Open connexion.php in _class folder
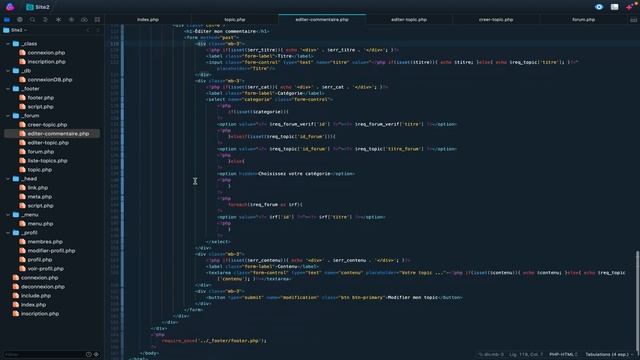 tap(42, 53)
